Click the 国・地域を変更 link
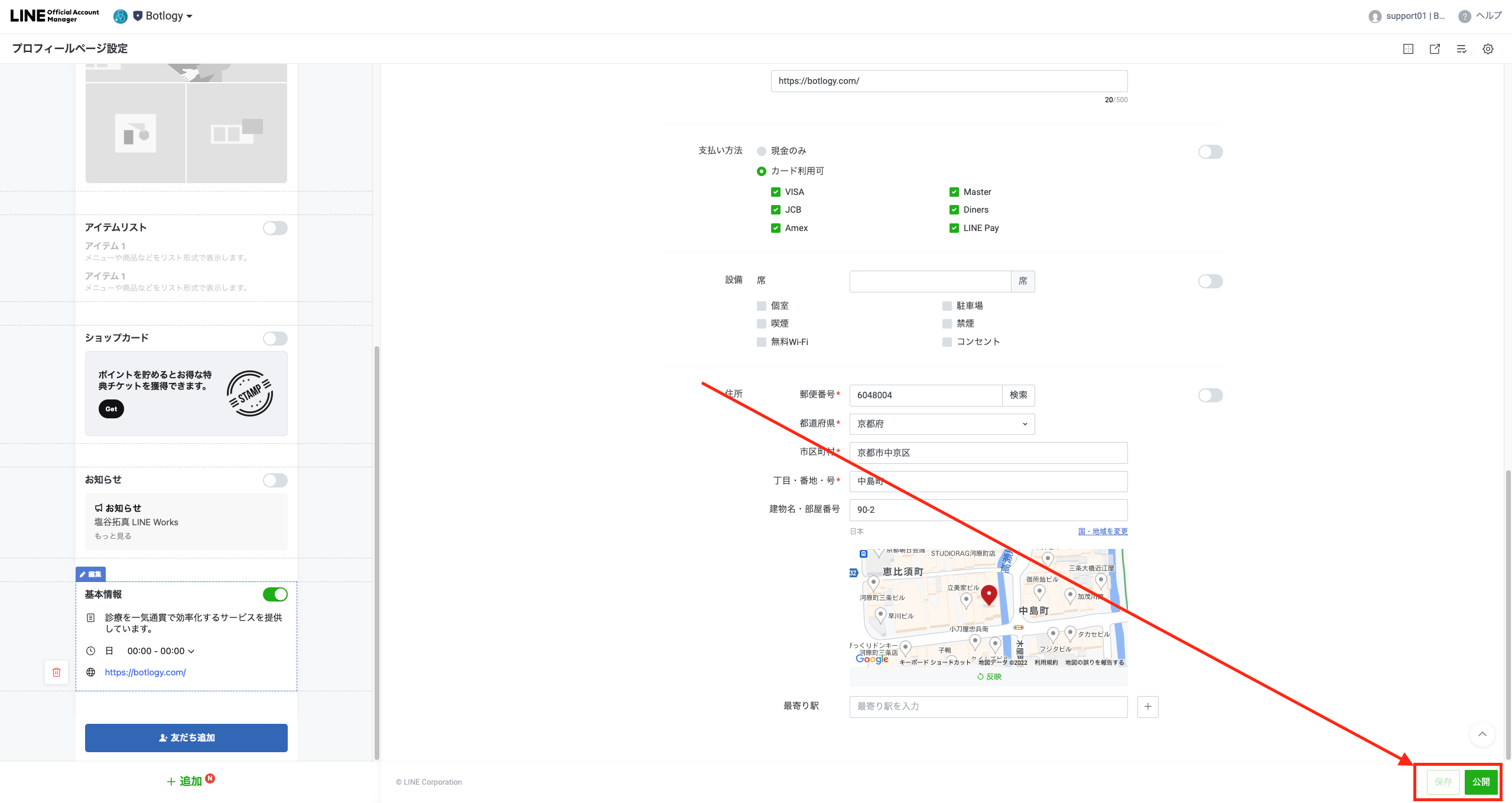1512x803 pixels. [x=1103, y=531]
